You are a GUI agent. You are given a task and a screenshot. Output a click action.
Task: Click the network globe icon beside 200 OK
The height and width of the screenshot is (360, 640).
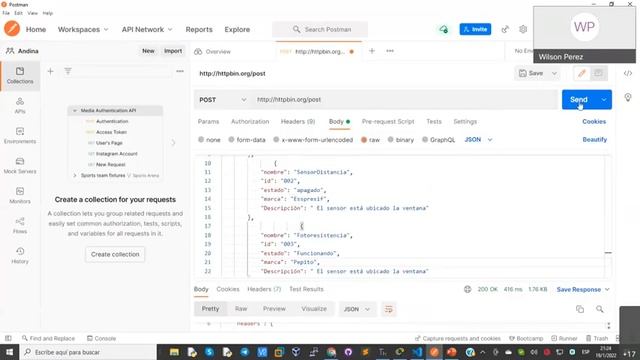pyautogui.click(x=467, y=289)
